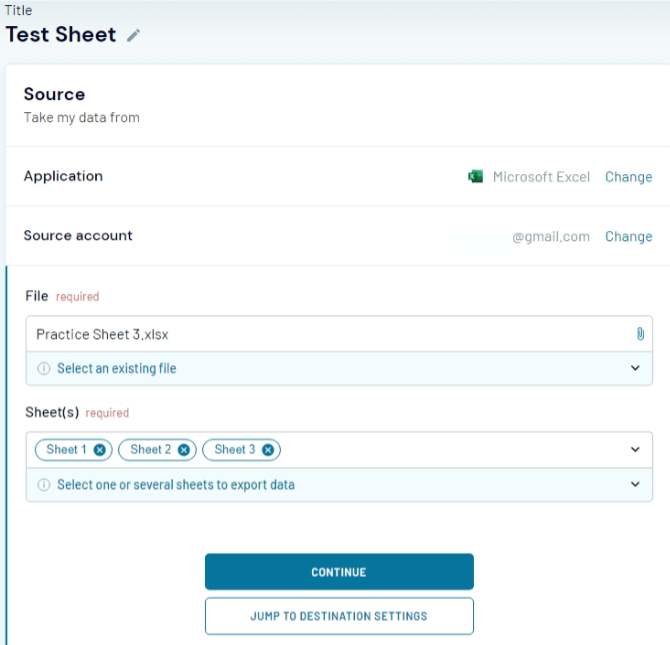Expand the Select an existing file dropdown

pyautogui.click(x=635, y=368)
